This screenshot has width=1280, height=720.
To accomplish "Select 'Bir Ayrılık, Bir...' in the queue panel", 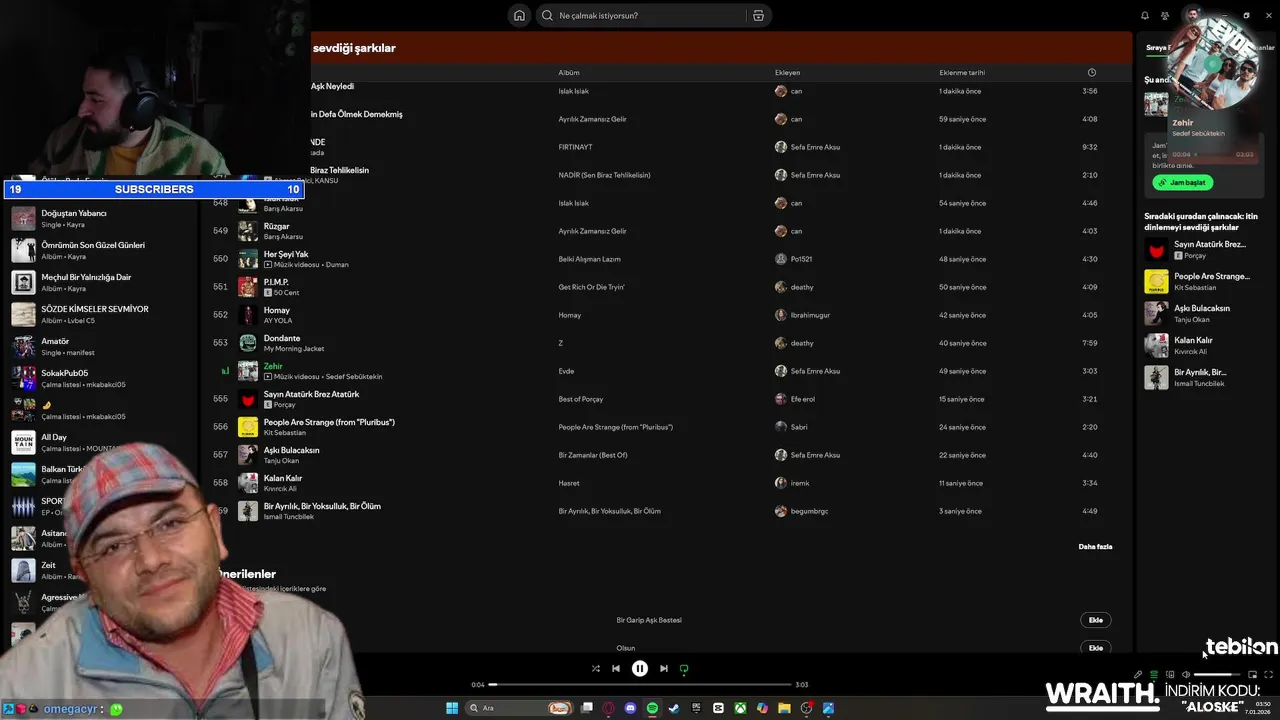I will pos(1206,377).
